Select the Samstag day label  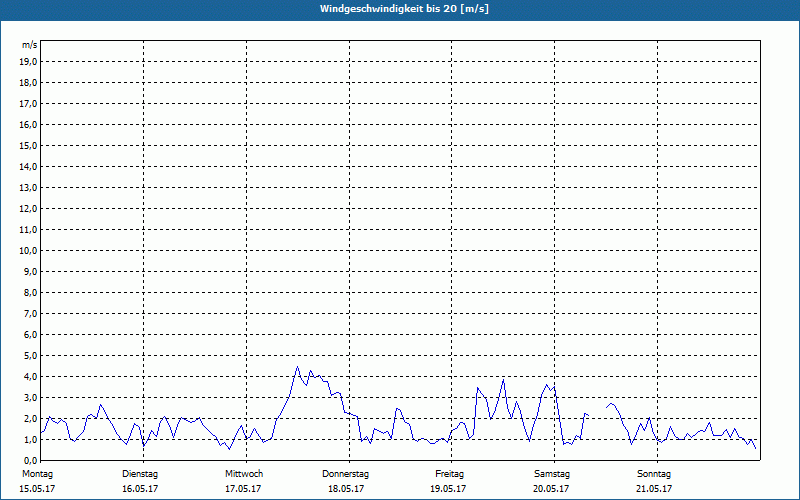(x=552, y=473)
